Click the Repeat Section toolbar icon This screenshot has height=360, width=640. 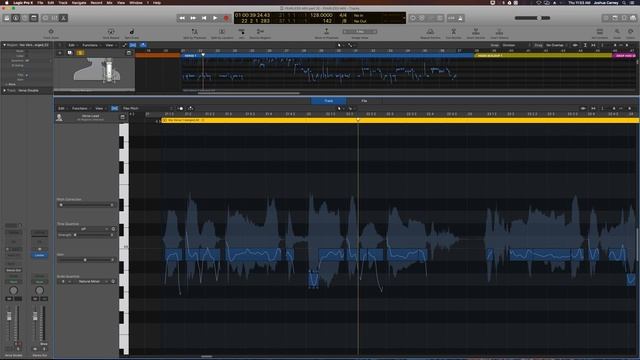430,33
